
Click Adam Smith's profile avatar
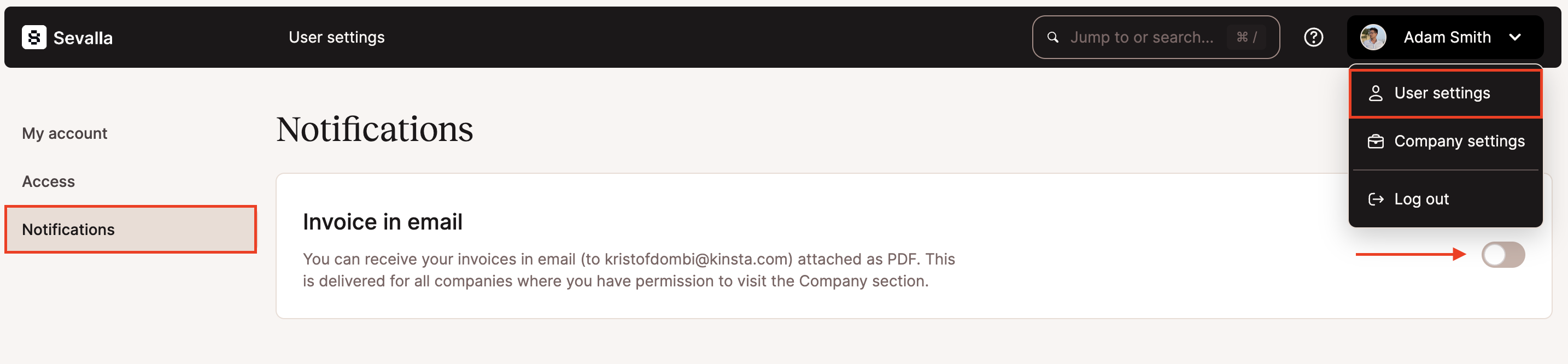click(x=1373, y=37)
